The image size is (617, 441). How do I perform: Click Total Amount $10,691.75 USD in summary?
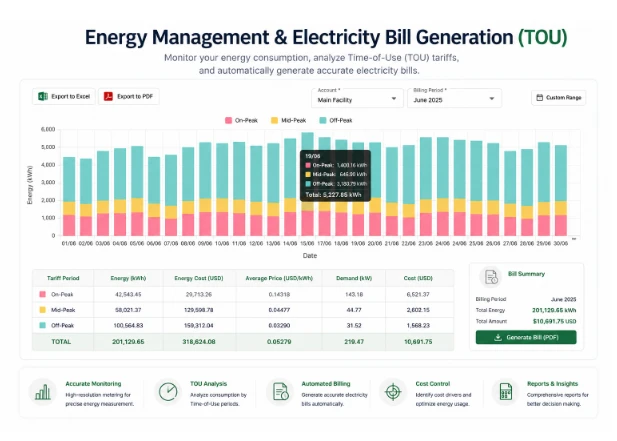coord(554,321)
